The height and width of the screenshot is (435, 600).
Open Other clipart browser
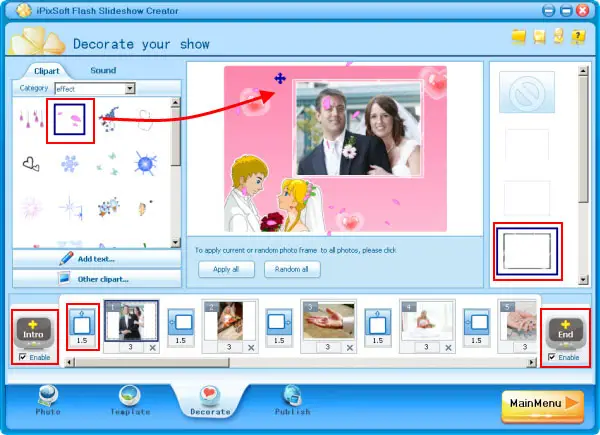[97, 279]
